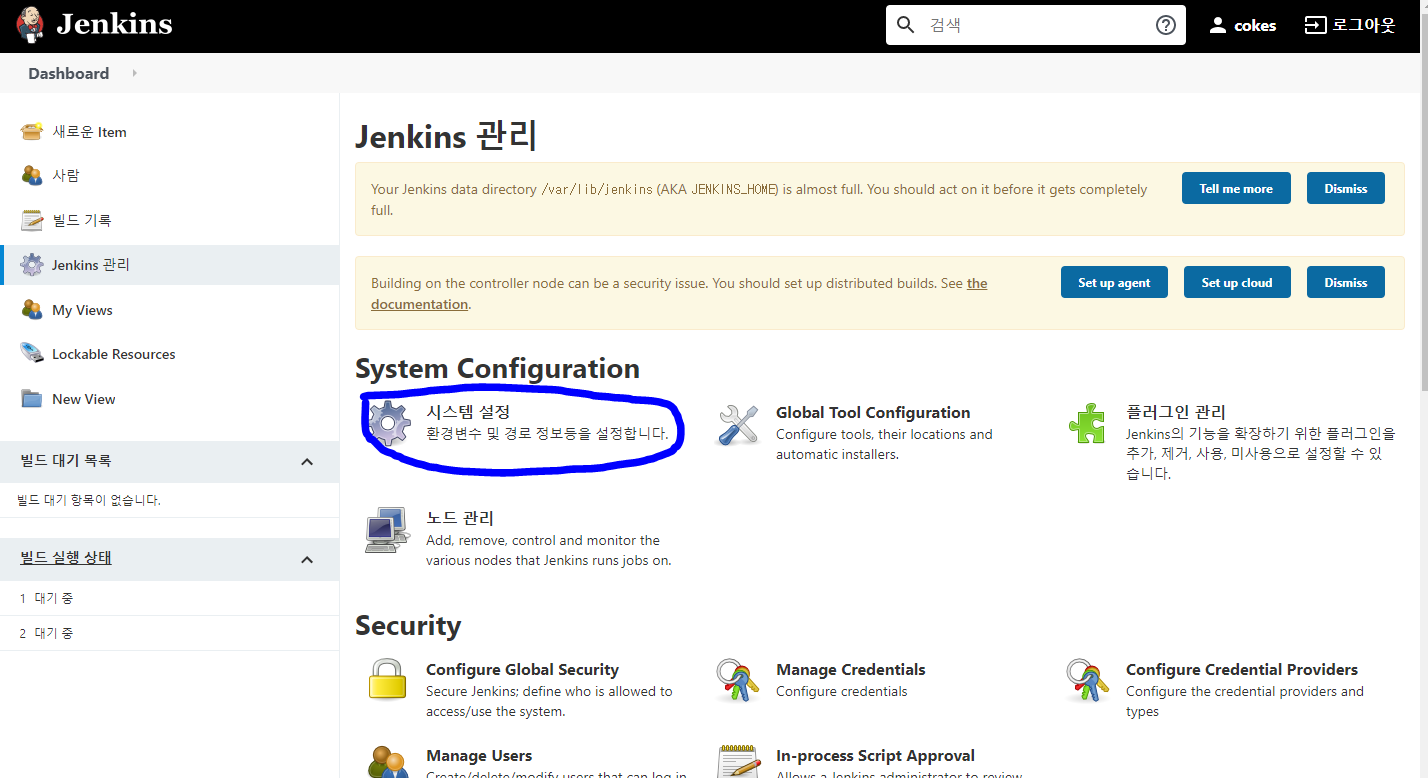Click the Configure Credential Providers keys icon
Image resolution: width=1428 pixels, height=778 pixels.
click(1088, 680)
